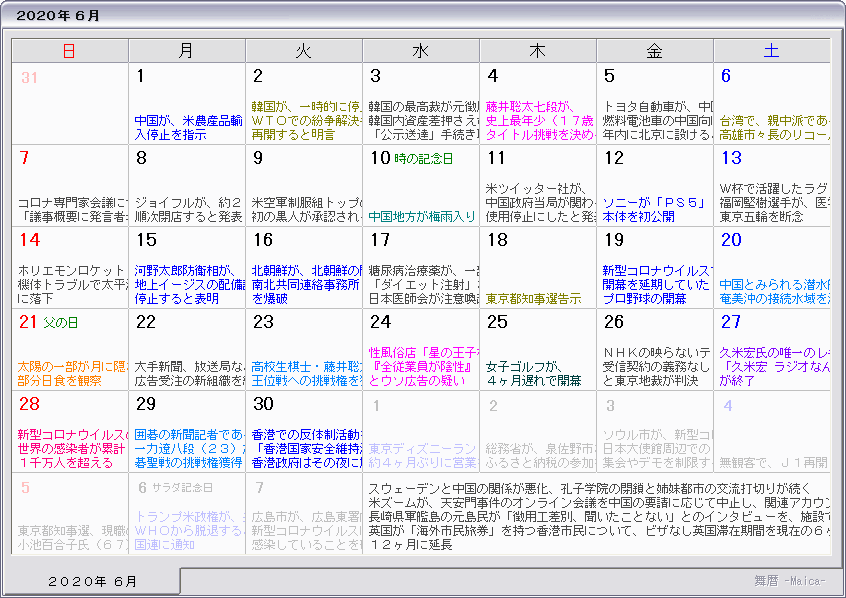
Task: Select June 10 時の記念日 cell
Action: [x=421, y=185]
